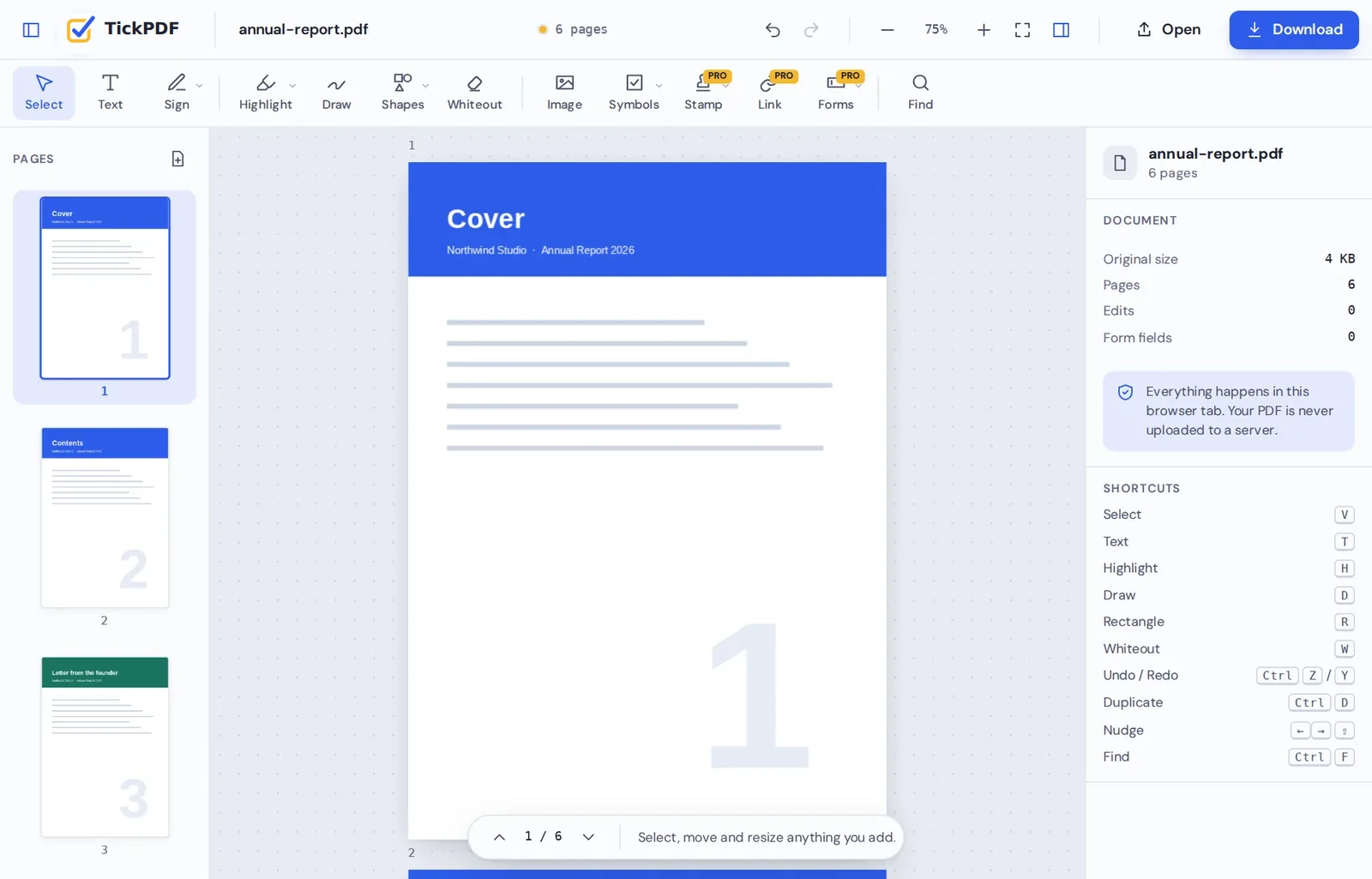Add a page in the Pages panel

tap(178, 159)
